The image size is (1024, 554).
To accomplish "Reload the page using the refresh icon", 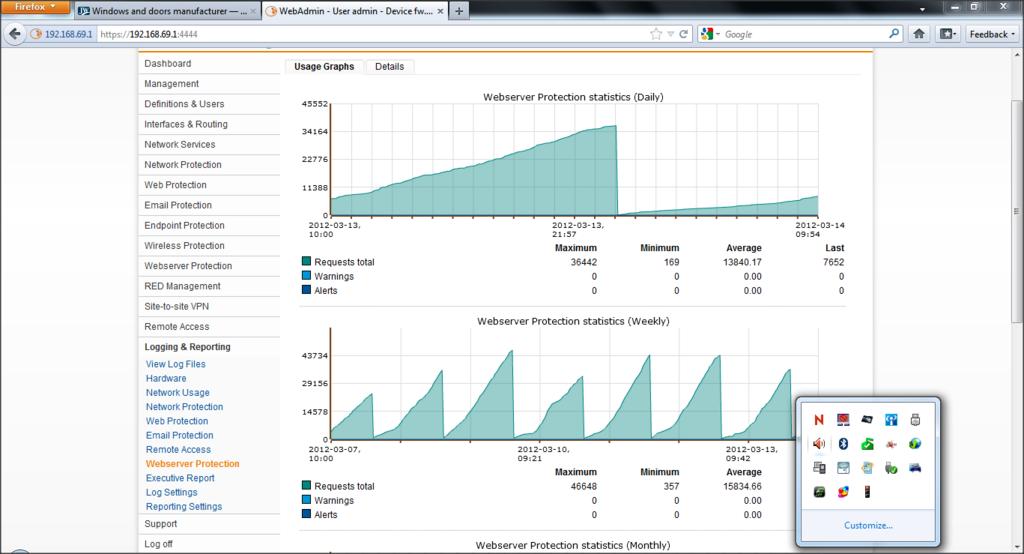I will point(684,34).
